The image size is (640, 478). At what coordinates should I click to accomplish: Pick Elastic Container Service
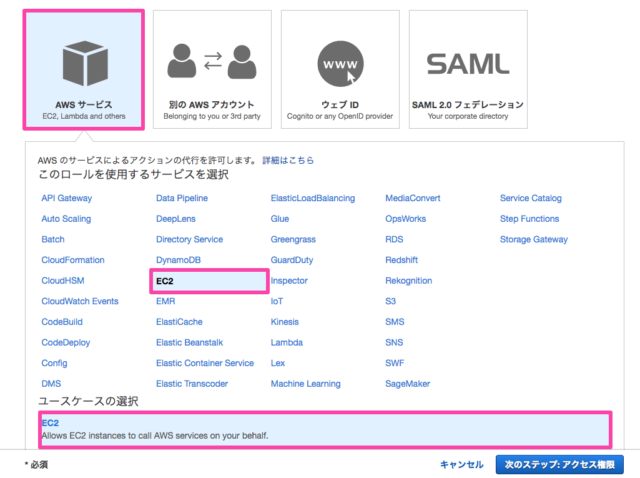coord(205,363)
